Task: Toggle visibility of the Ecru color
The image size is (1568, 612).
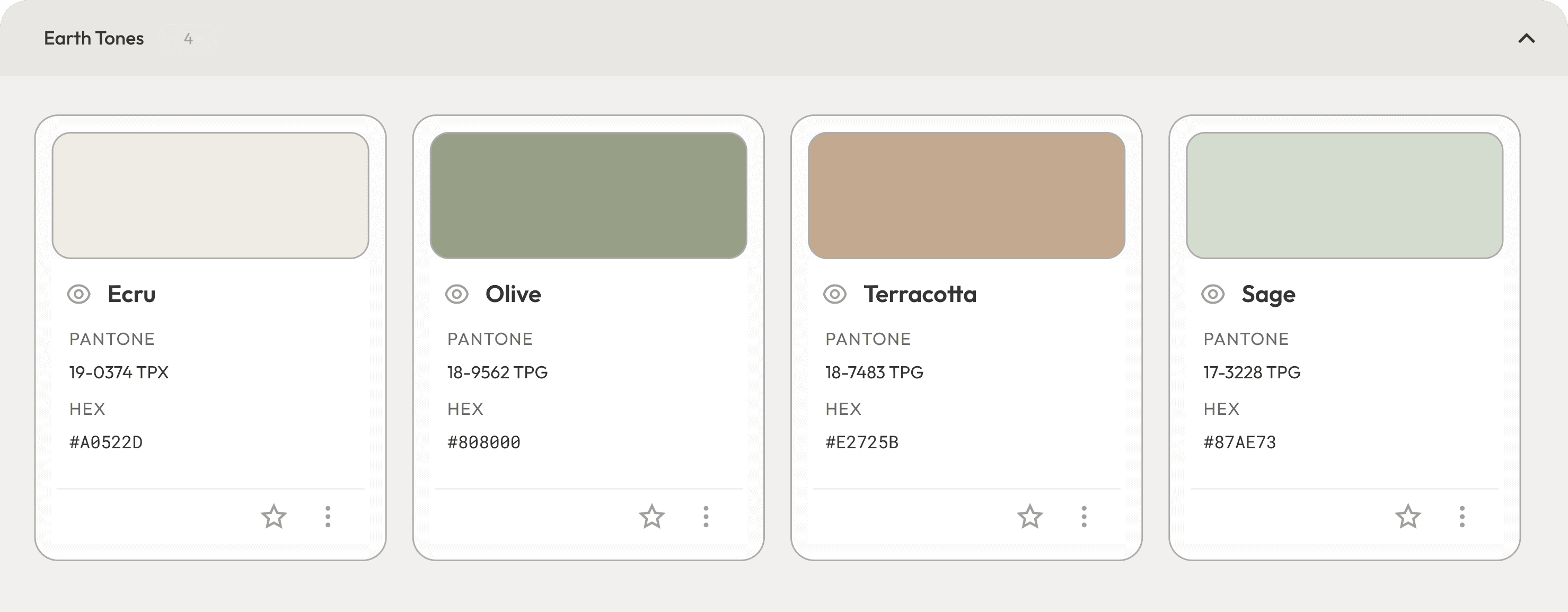Action: pos(78,295)
